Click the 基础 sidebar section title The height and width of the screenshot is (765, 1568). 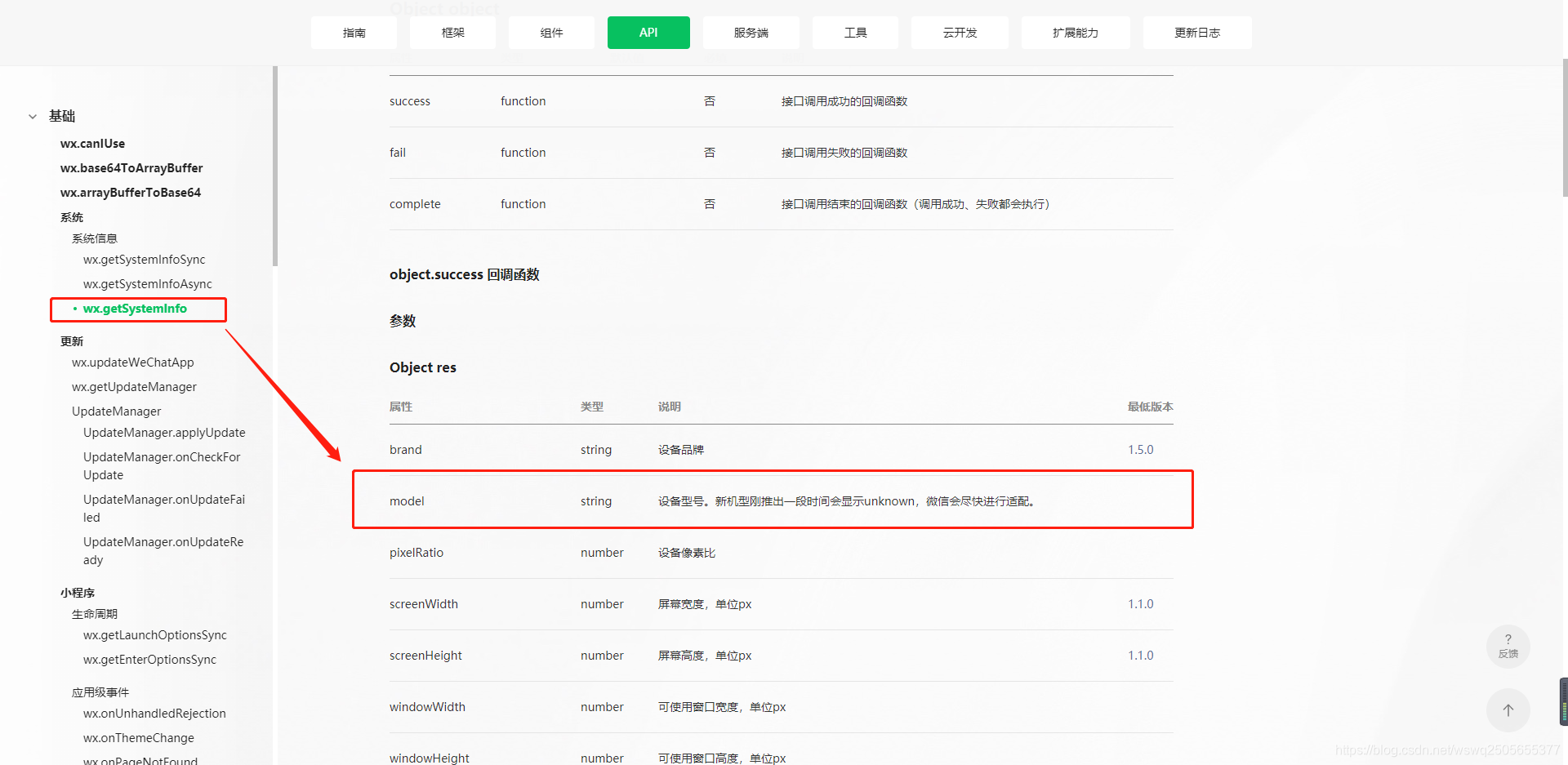62,116
